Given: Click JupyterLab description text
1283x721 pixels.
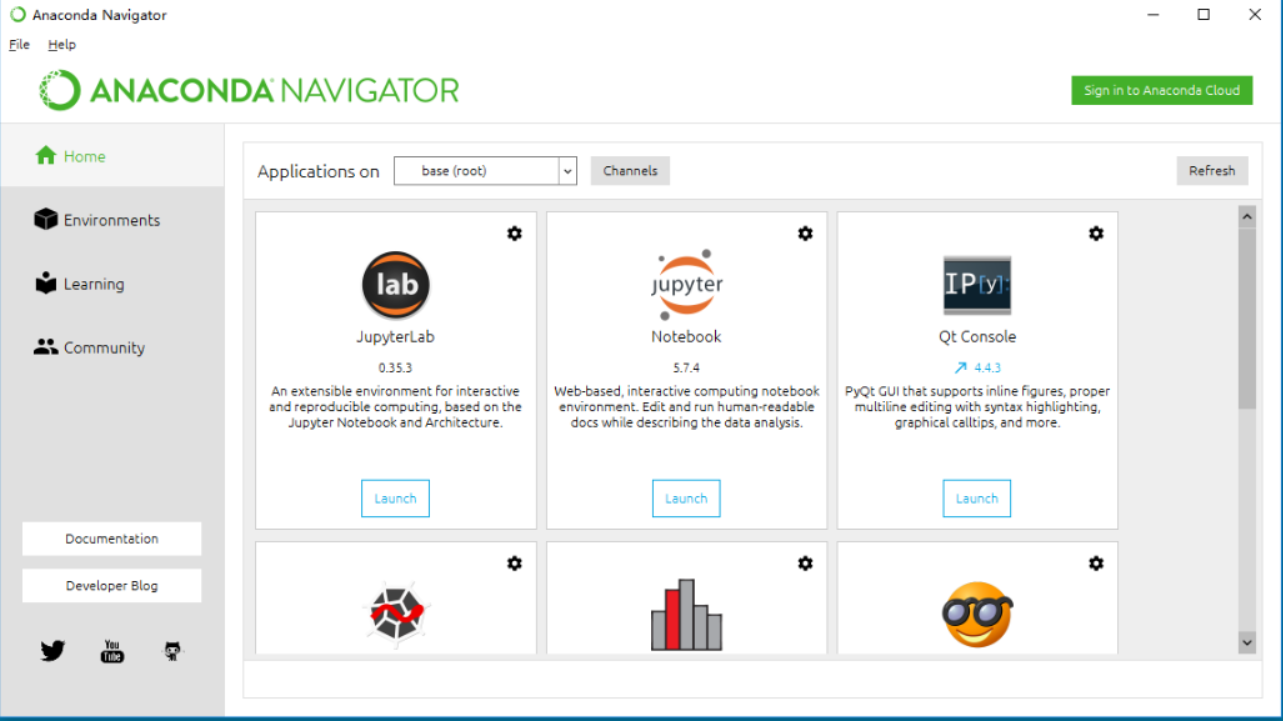Looking at the screenshot, I should pos(395,407).
